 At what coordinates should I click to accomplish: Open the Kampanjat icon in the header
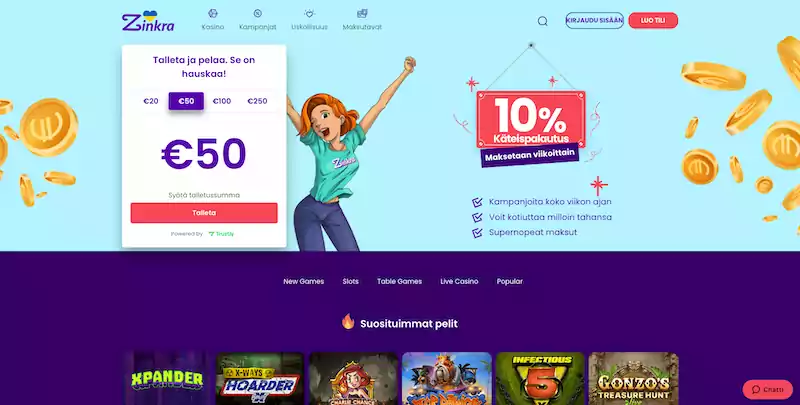[x=258, y=13]
